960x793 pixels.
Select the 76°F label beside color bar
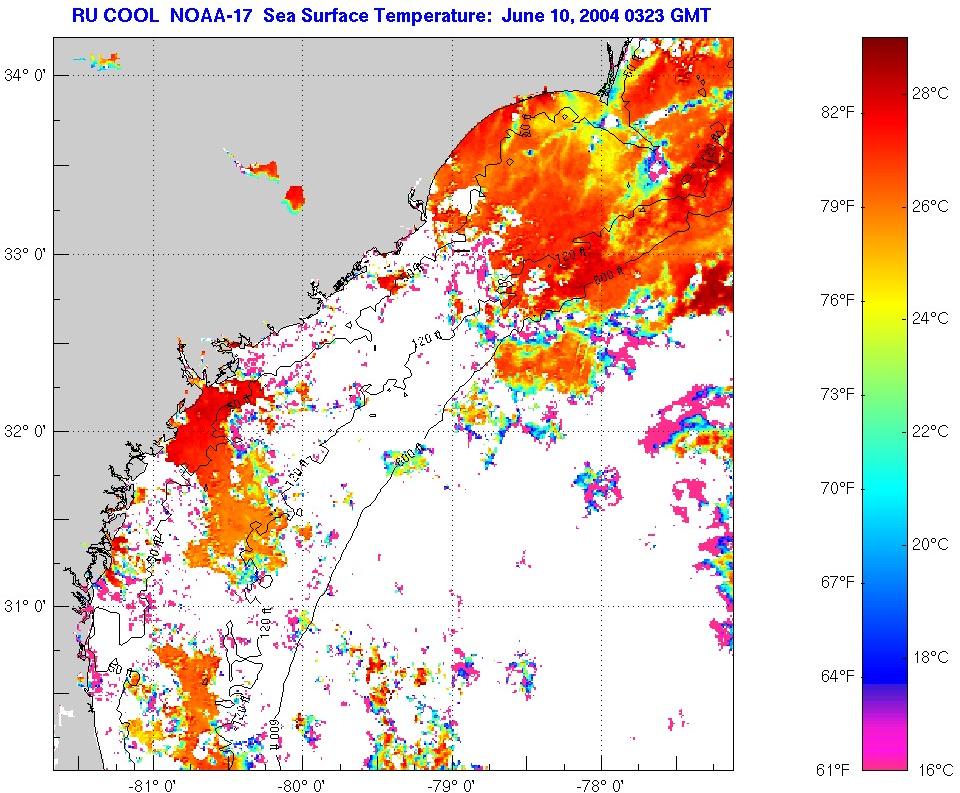tap(837, 300)
